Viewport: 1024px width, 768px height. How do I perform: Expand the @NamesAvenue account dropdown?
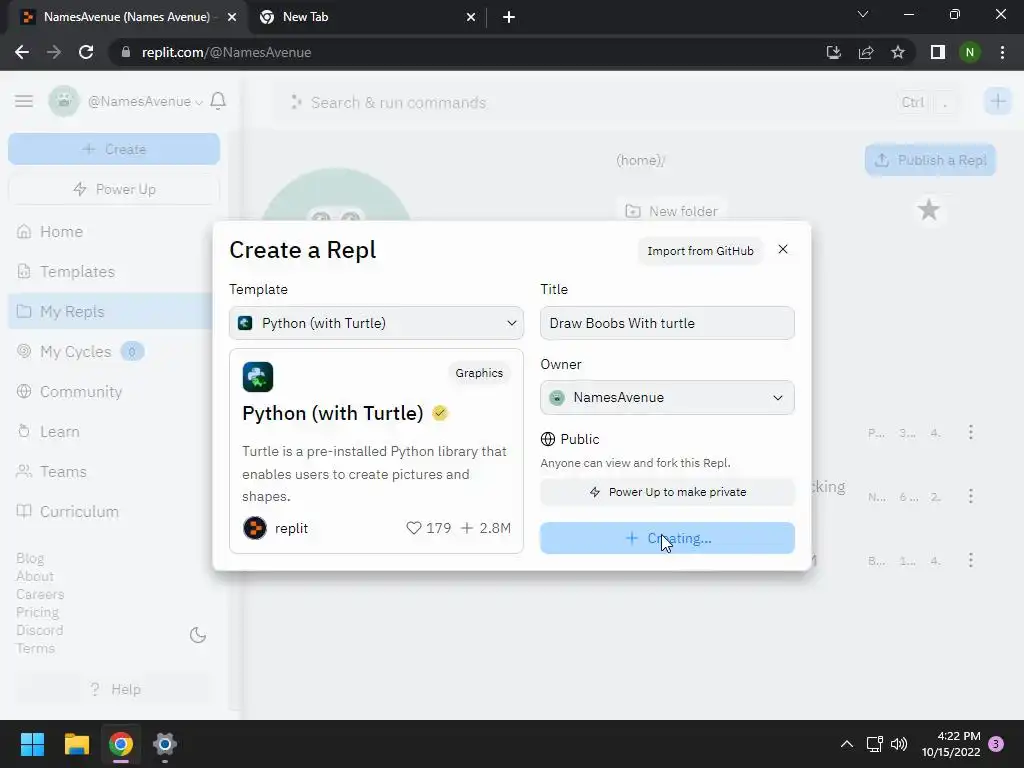[x=145, y=102]
